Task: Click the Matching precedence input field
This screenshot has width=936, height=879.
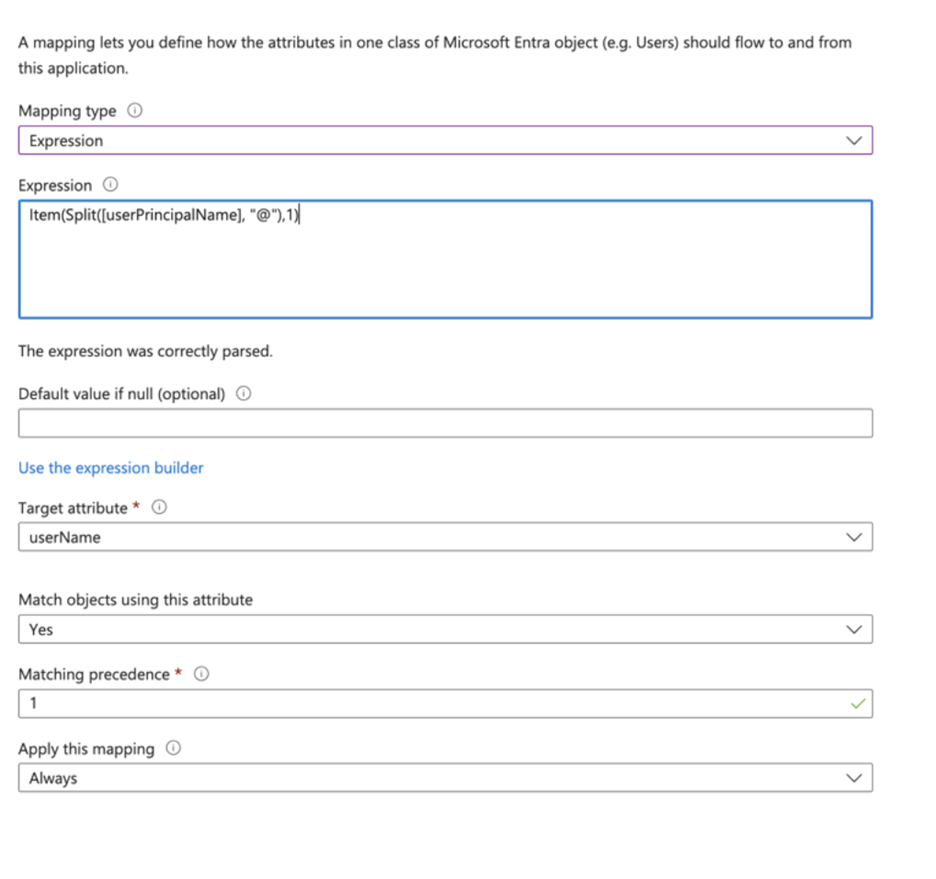Action: click(x=445, y=704)
